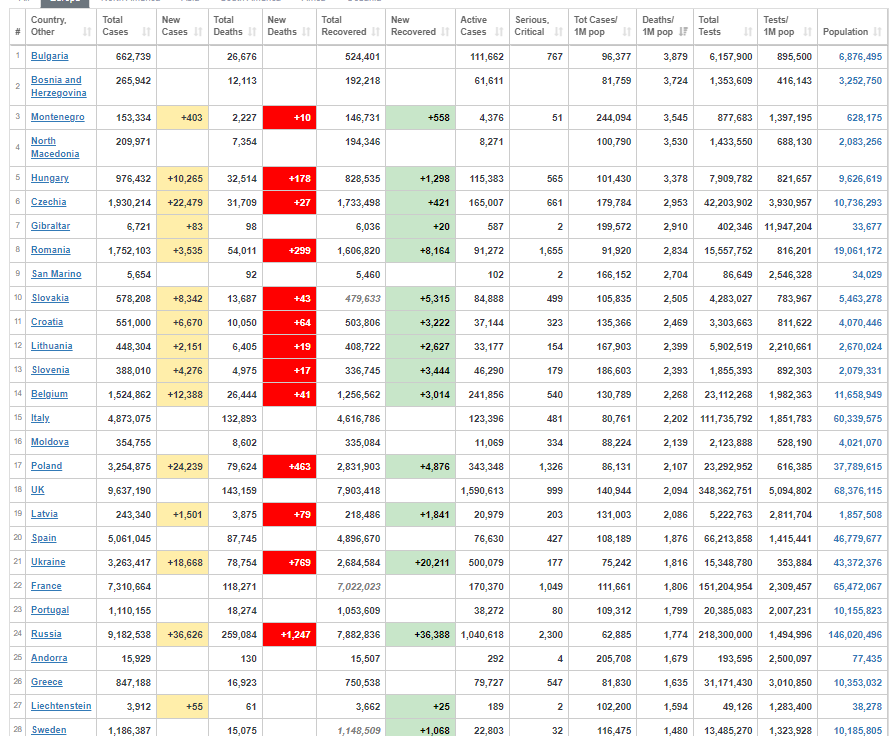
Task: Open Ukraine country link
Action: point(48,561)
